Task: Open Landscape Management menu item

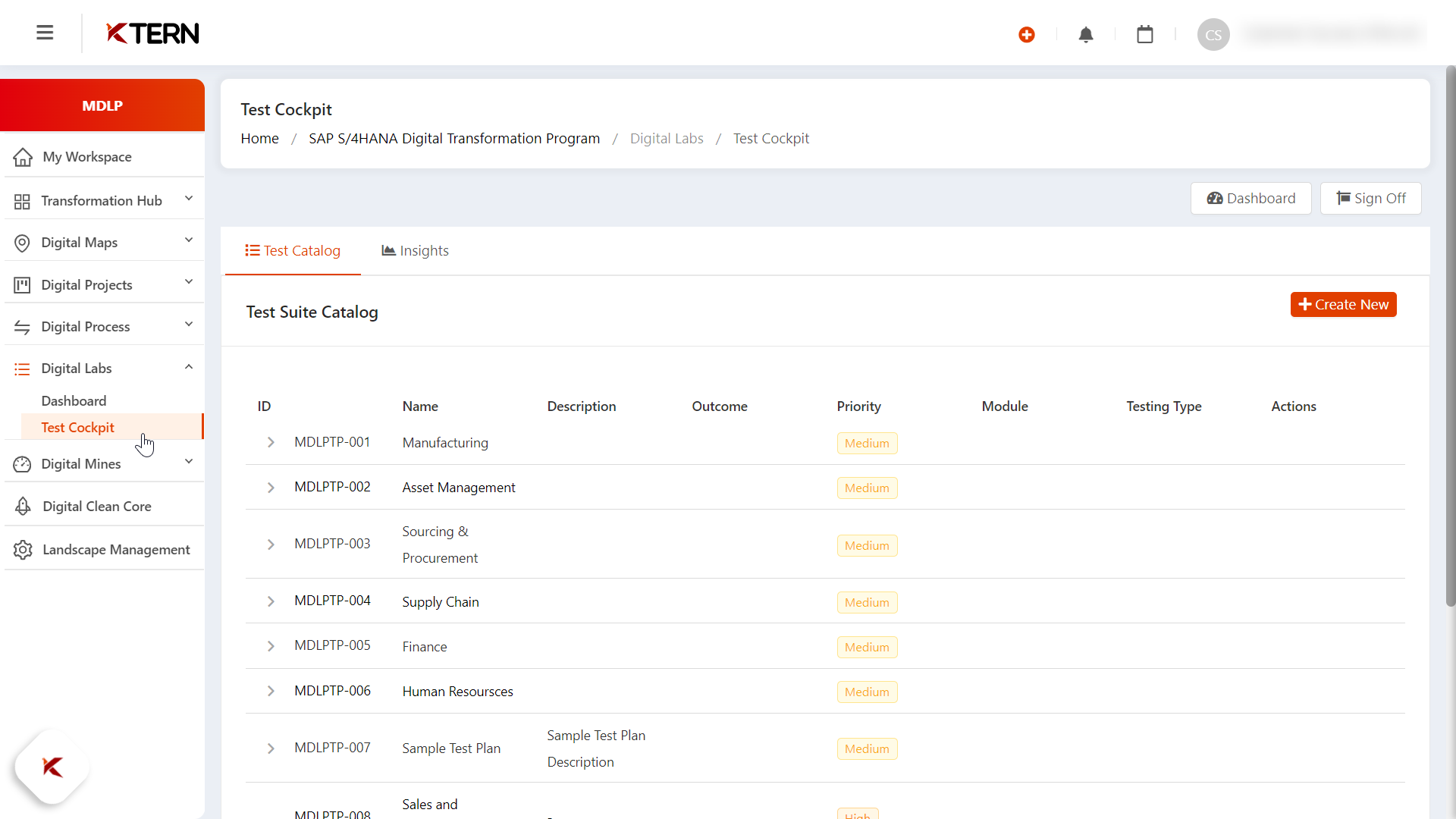Action: [x=116, y=550]
